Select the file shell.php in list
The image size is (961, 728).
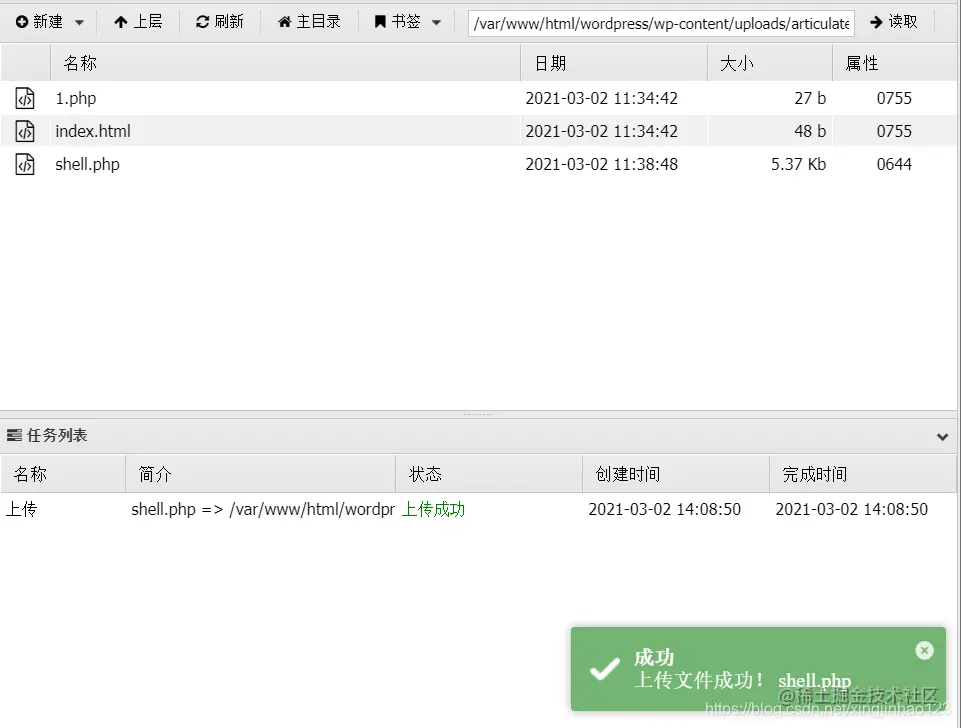pos(88,164)
